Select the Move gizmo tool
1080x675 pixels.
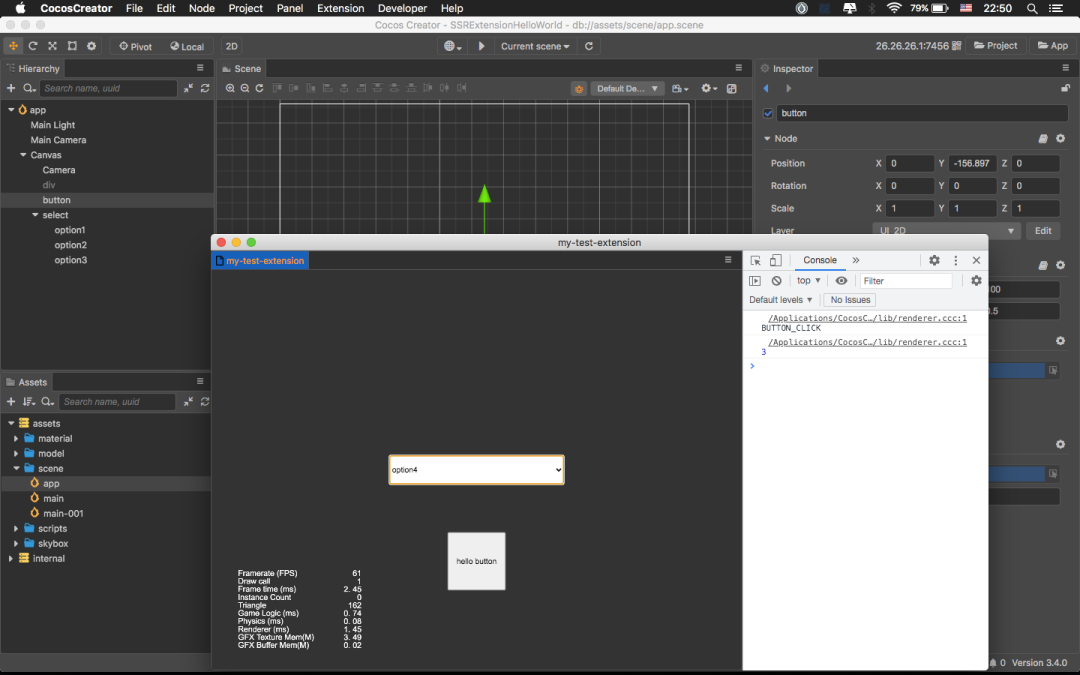[x=13, y=46]
